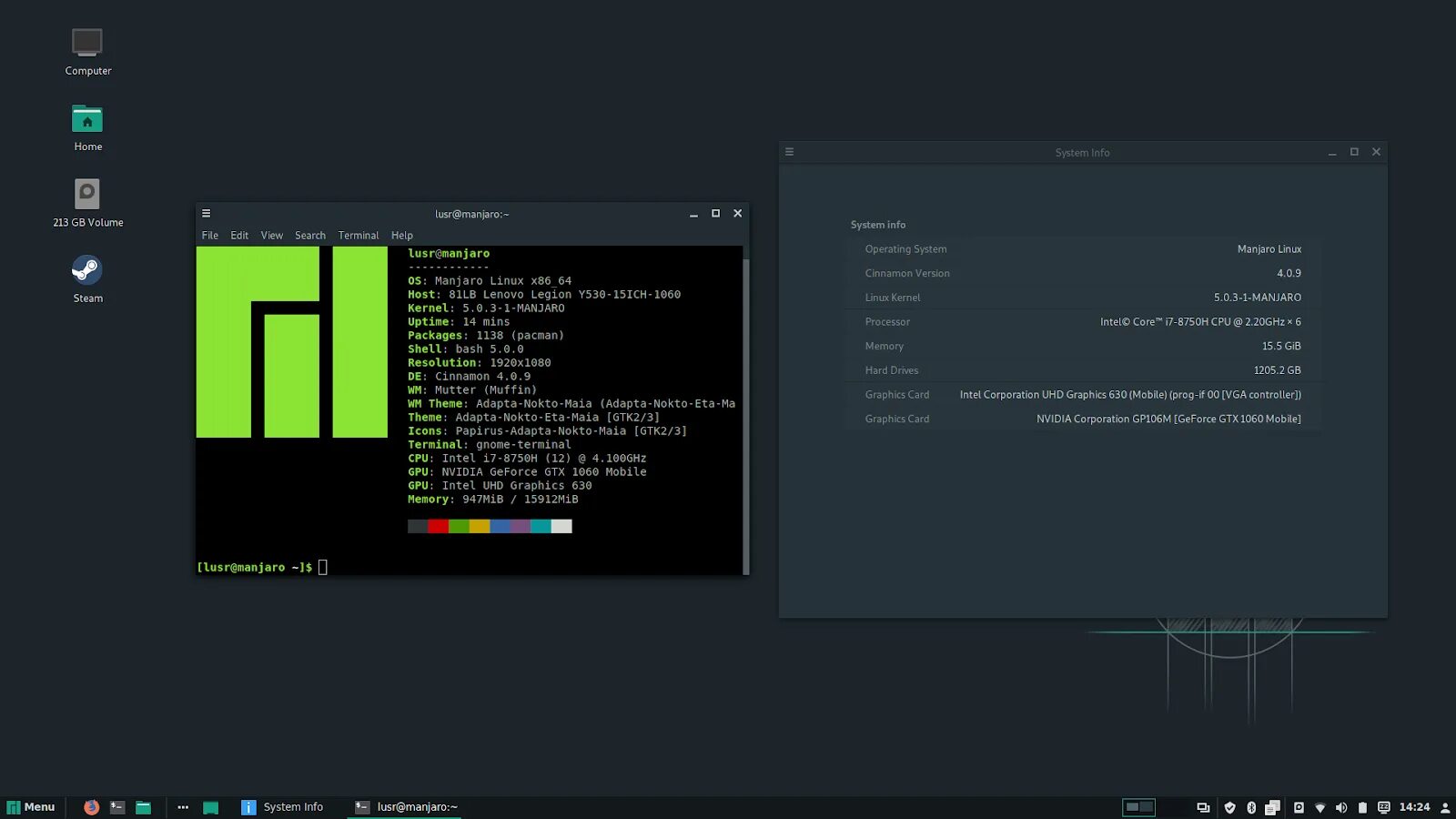Open the Computer desktop icon
Screen dimensions: 1456x819
[x=87, y=53]
